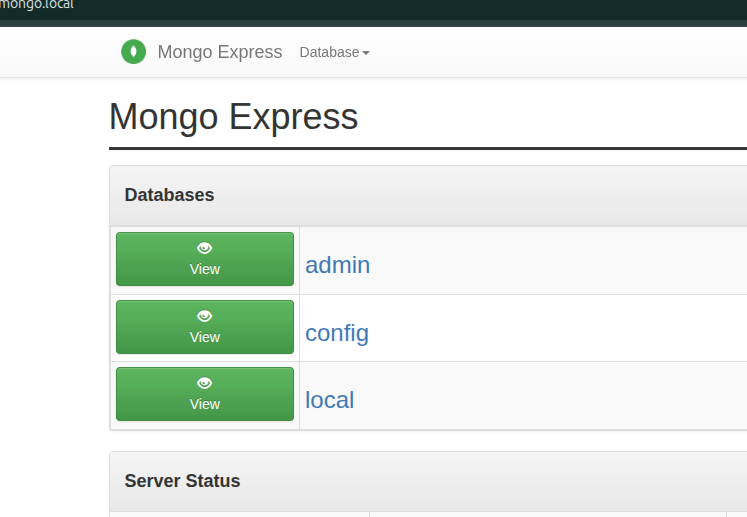Image resolution: width=747 pixels, height=517 pixels.
Task: Click the View button for admin database
Action: click(205, 259)
